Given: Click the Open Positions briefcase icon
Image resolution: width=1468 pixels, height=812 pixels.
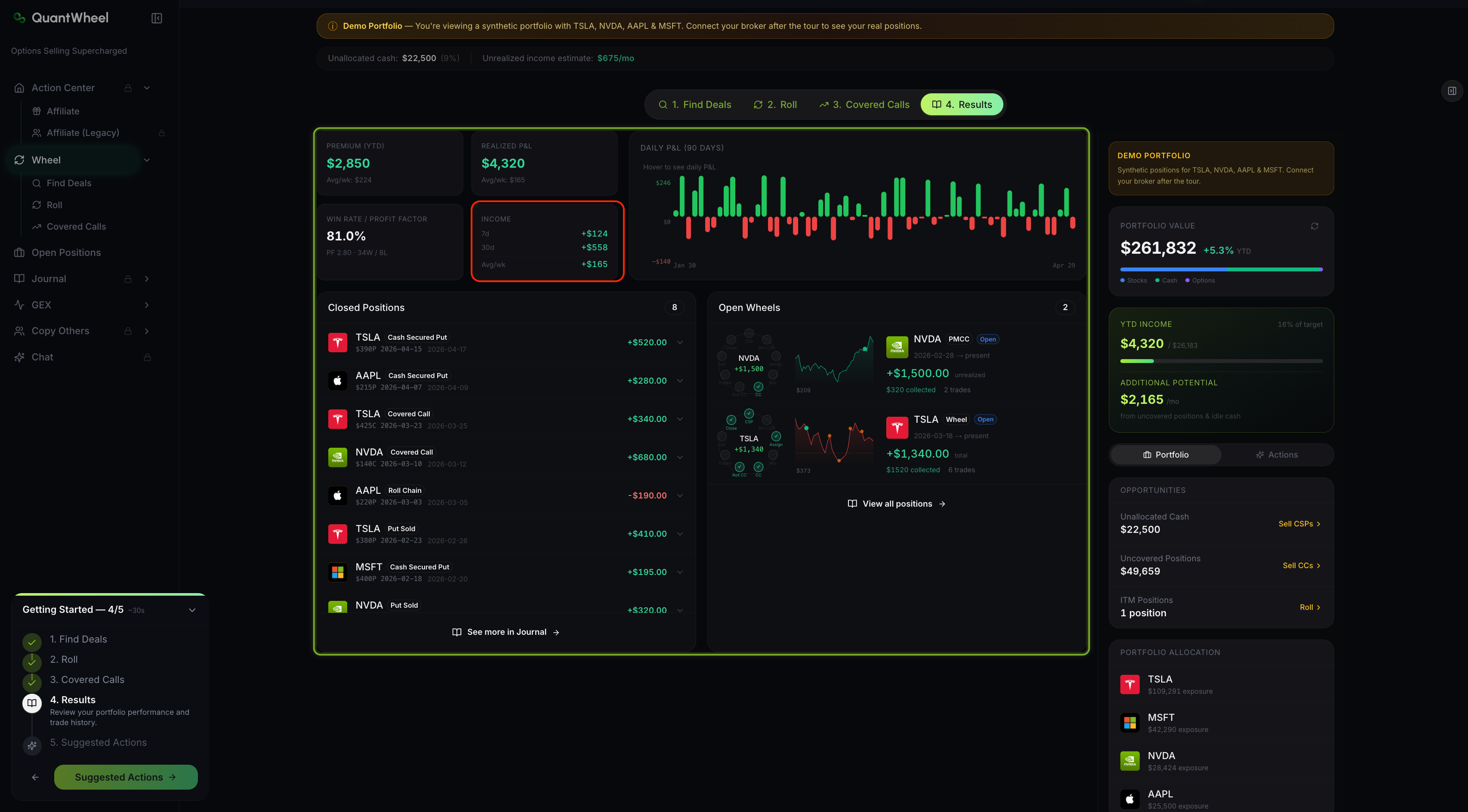Looking at the screenshot, I should click(x=19, y=252).
